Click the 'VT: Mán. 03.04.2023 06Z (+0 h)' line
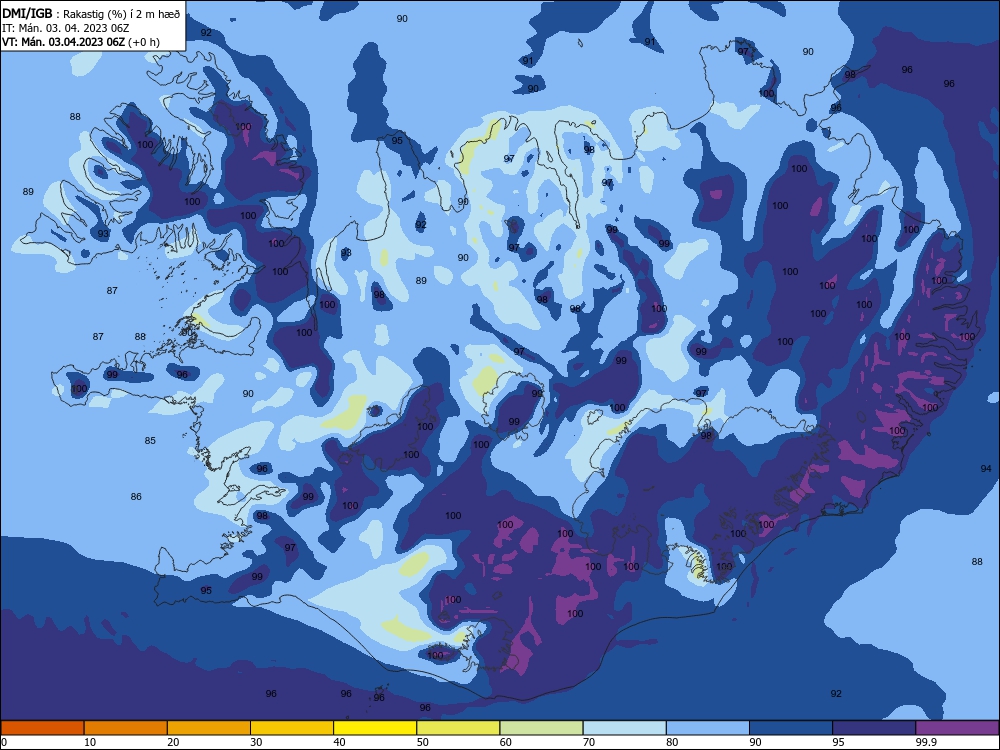The height and width of the screenshot is (750, 1000). pyautogui.click(x=81, y=42)
